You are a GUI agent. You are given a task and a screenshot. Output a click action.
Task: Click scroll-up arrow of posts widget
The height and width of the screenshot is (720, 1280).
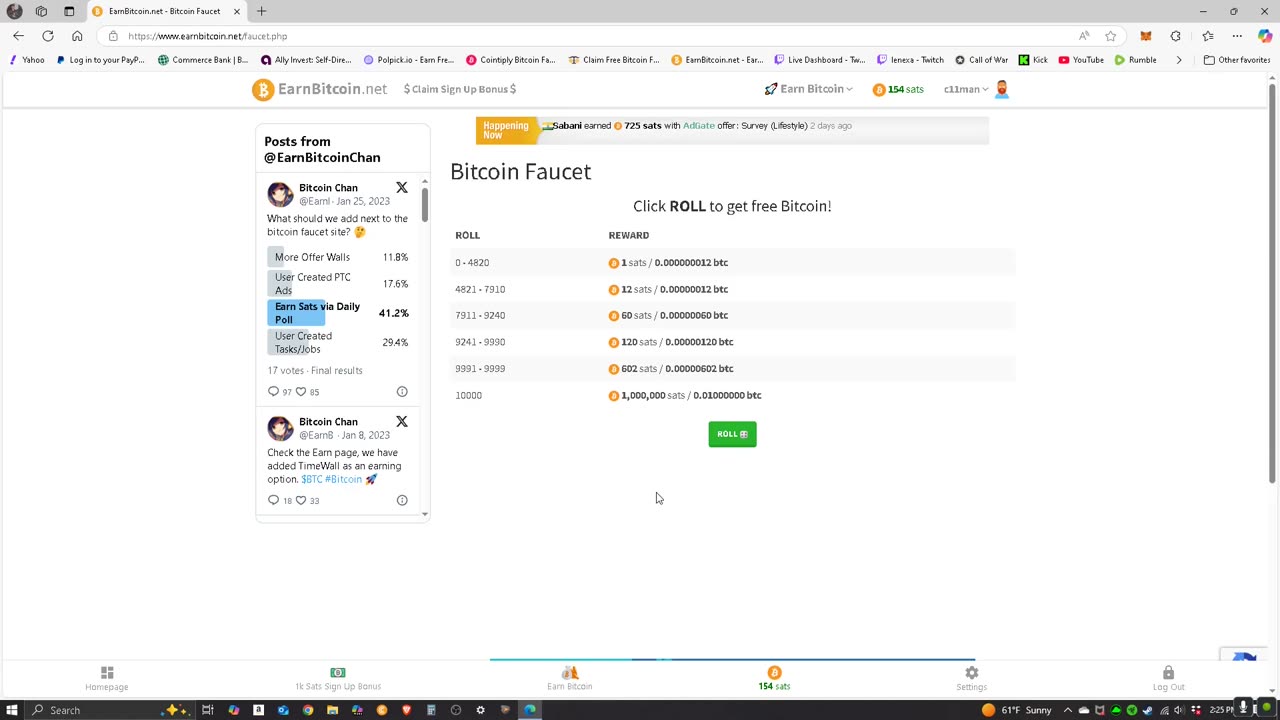tap(425, 182)
